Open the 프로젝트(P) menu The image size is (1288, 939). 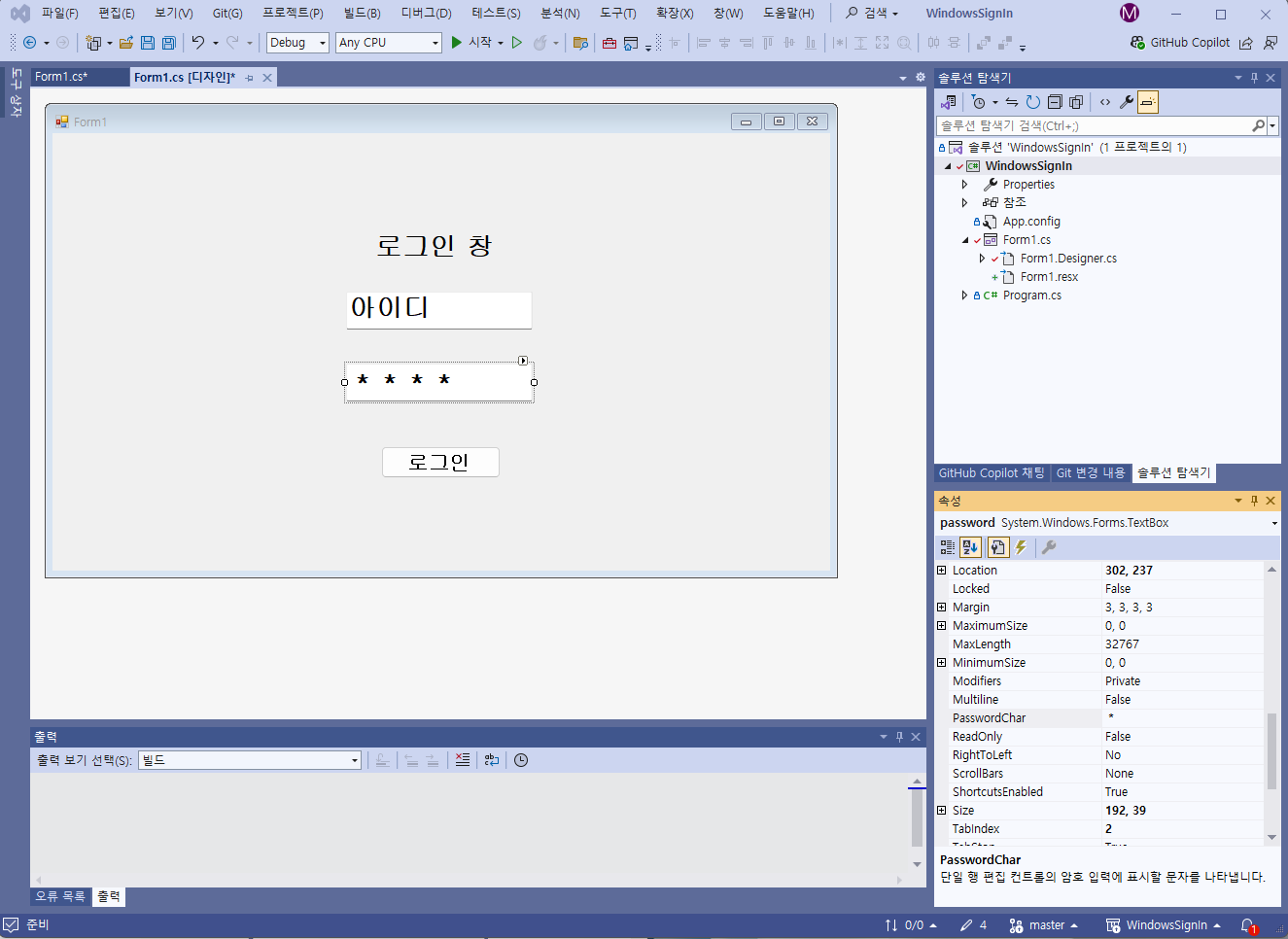tap(293, 14)
